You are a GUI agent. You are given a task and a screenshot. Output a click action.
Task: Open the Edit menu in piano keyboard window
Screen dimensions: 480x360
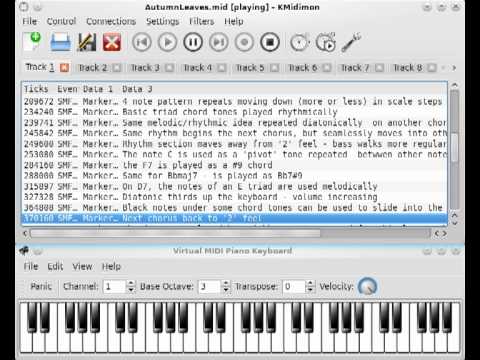[55, 266]
